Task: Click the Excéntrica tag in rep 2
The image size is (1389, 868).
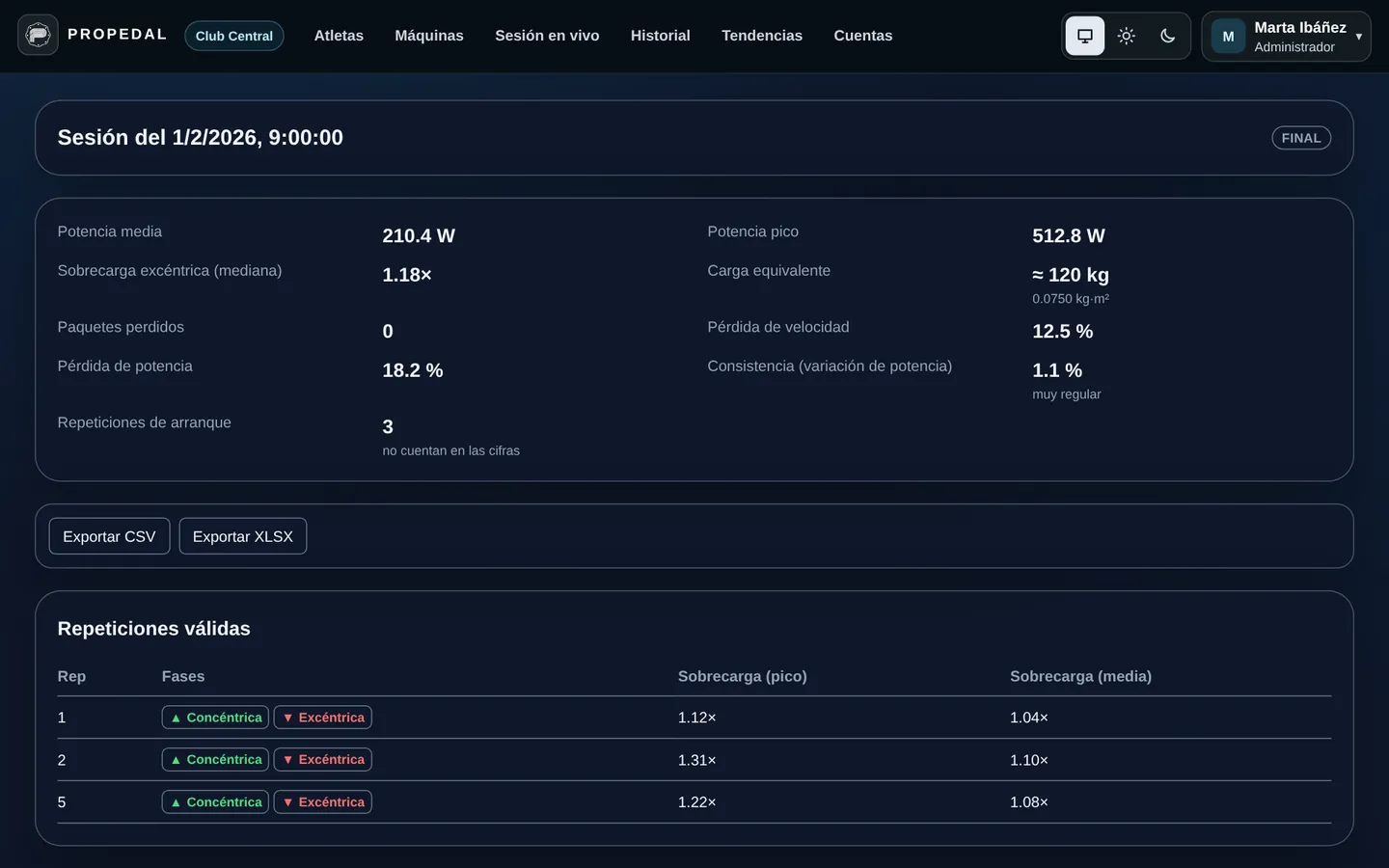Action: (323, 760)
